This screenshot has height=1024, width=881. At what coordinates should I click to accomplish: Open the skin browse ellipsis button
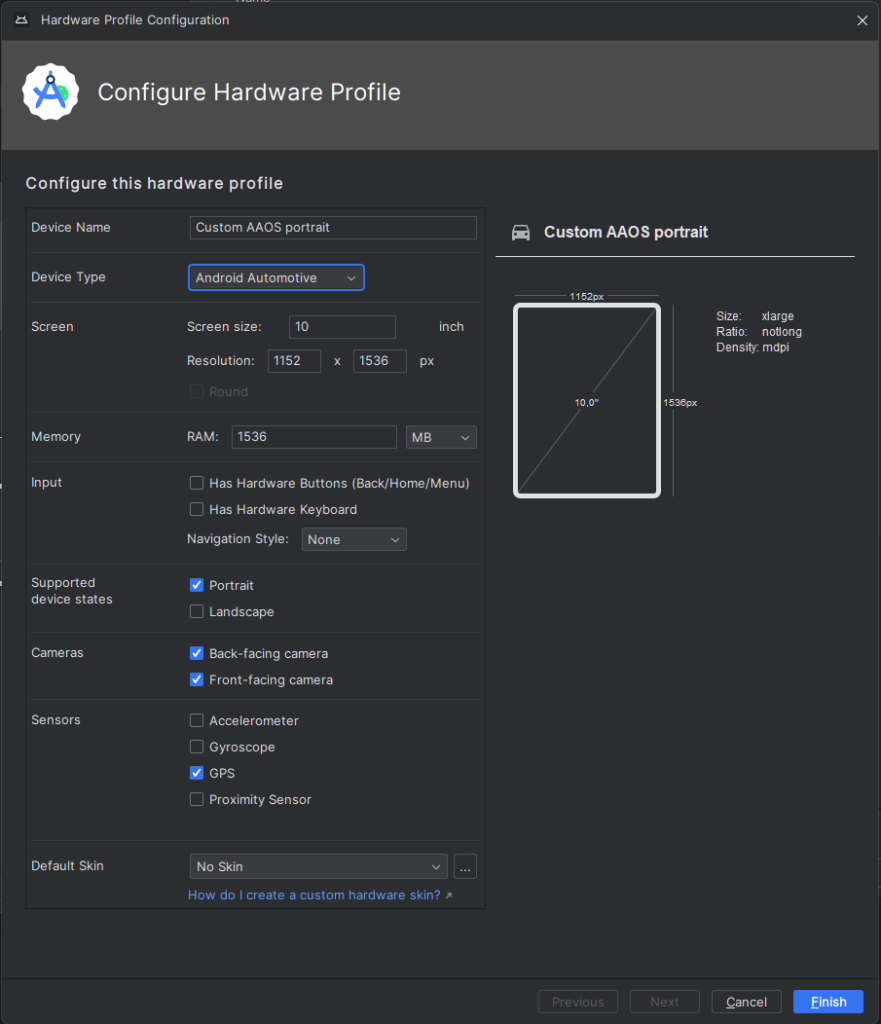click(464, 867)
